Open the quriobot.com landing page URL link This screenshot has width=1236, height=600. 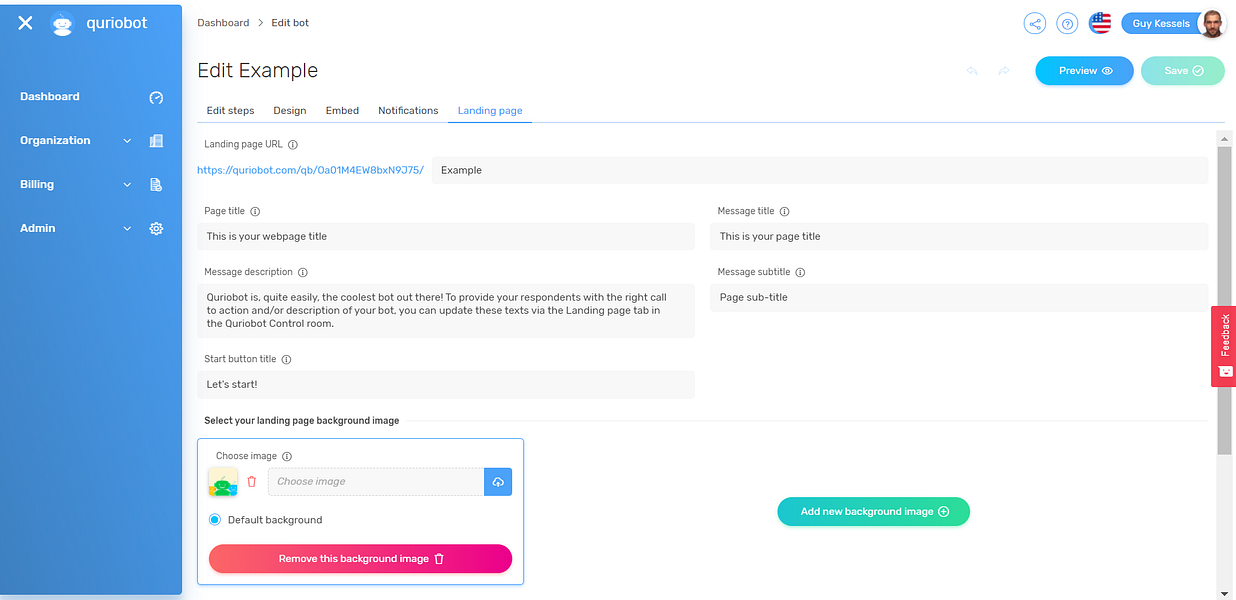tap(310, 171)
